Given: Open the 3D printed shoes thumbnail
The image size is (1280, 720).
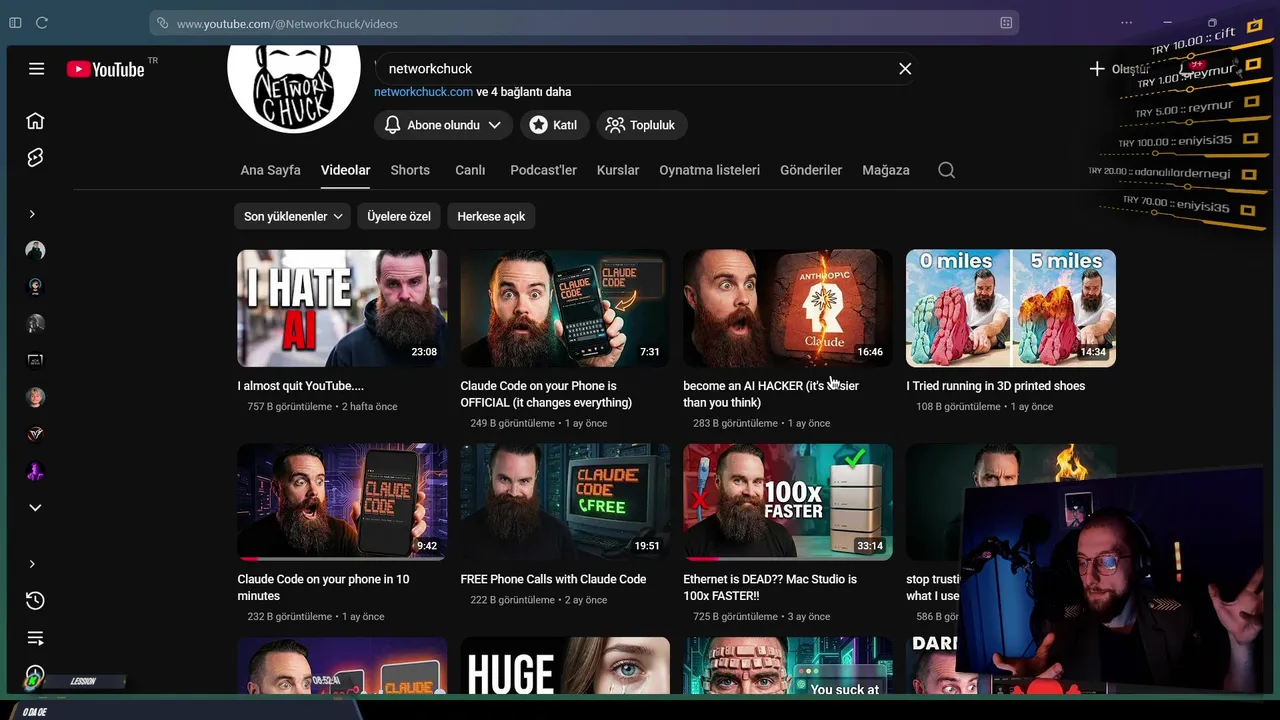Looking at the screenshot, I should (1011, 308).
